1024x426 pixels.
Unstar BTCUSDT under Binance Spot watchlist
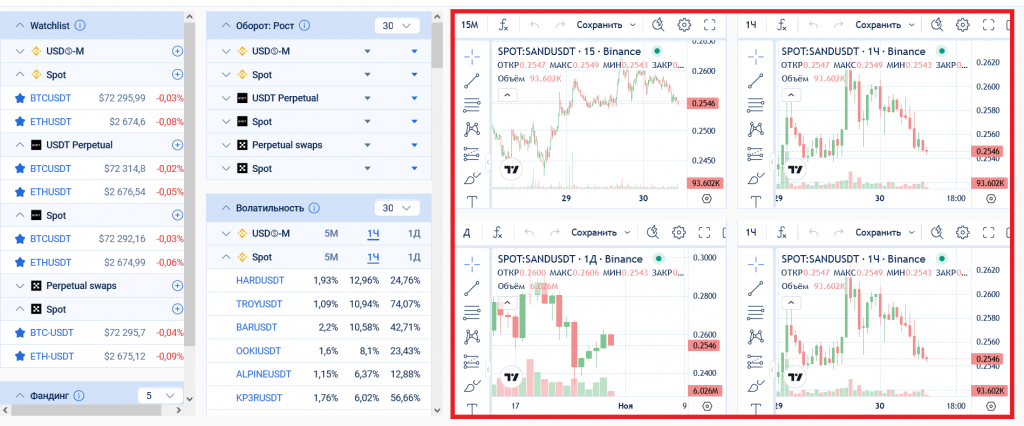coord(19,98)
